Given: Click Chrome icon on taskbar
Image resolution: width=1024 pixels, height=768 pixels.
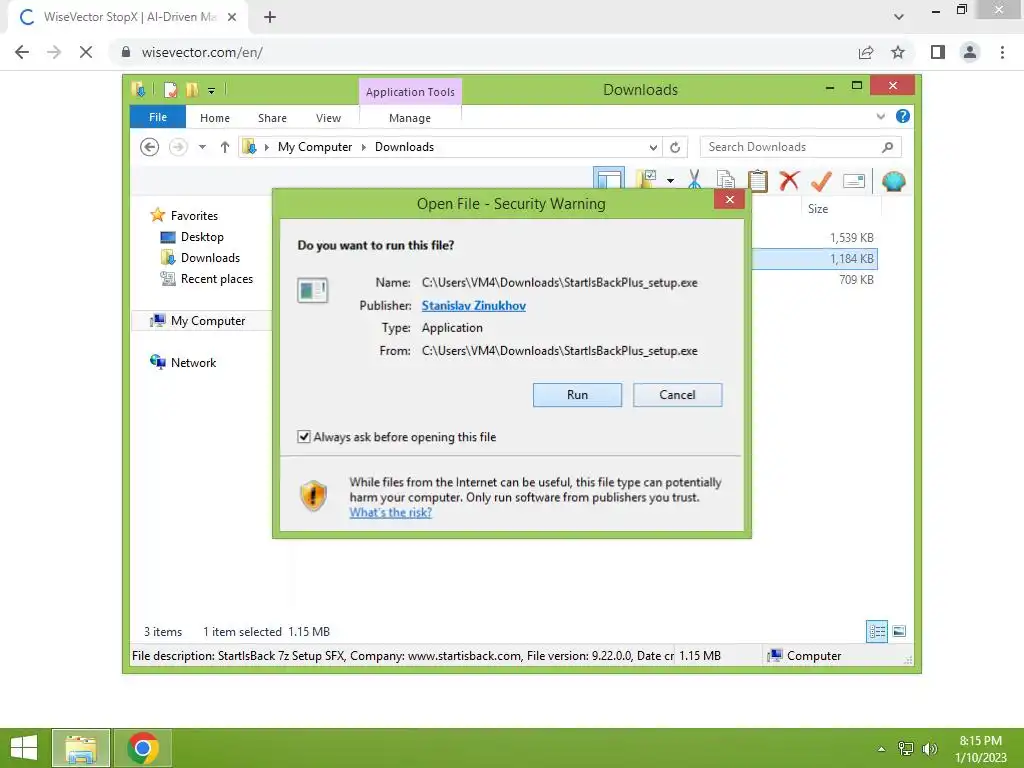Looking at the screenshot, I should [143, 748].
